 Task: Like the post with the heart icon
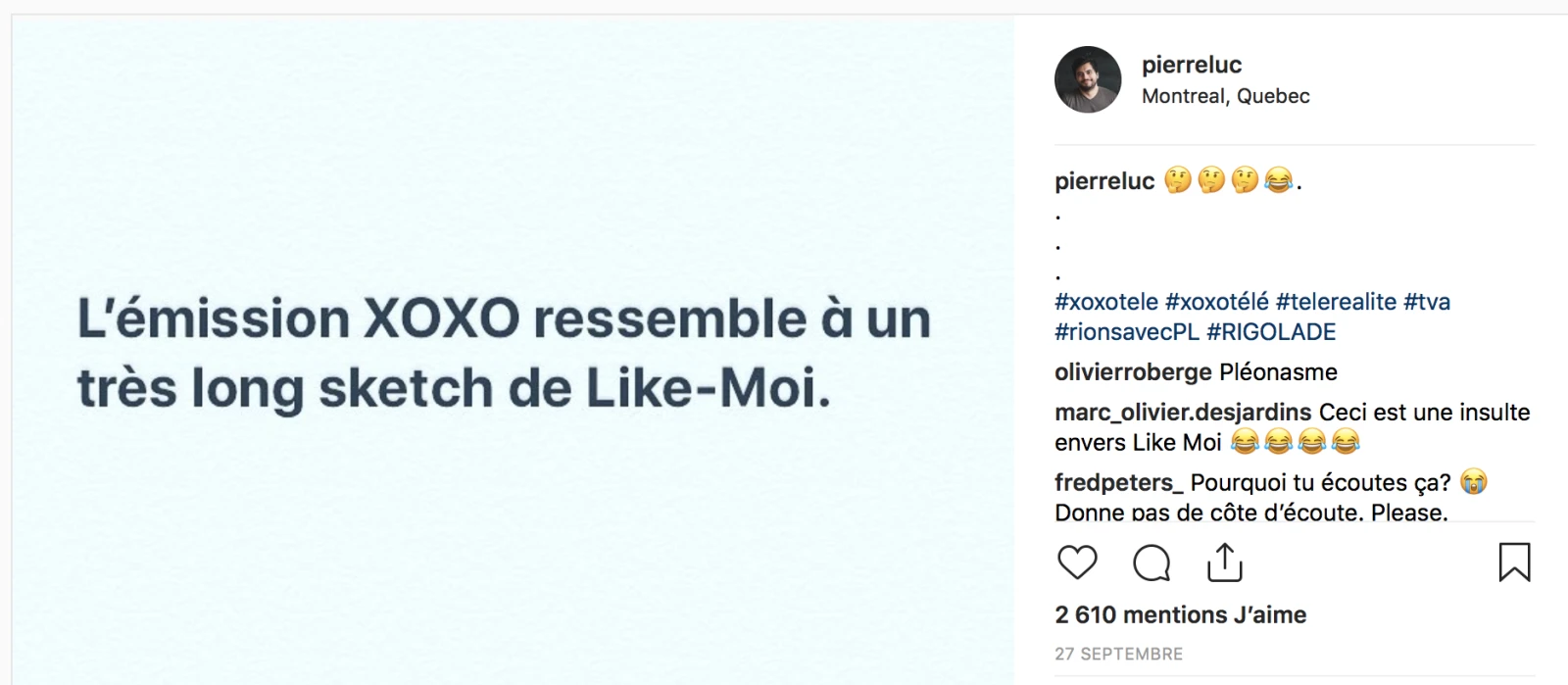(1077, 563)
